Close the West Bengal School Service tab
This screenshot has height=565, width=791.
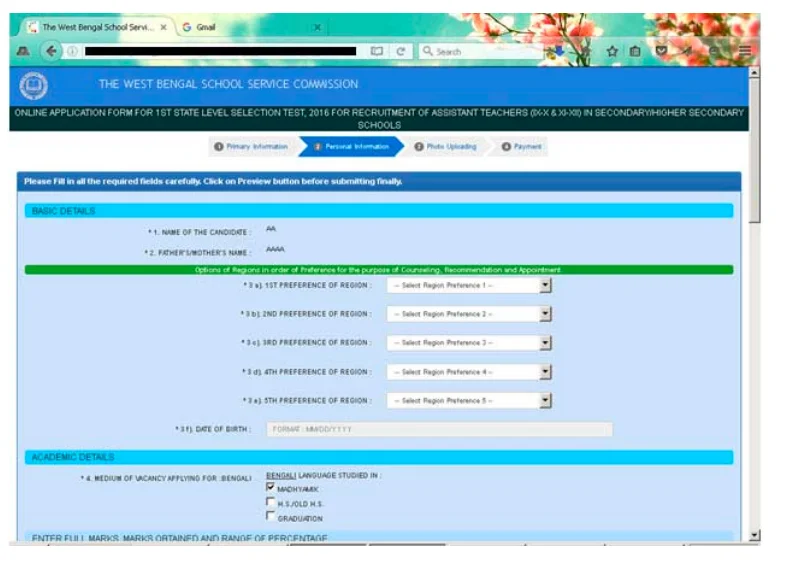pyautogui.click(x=163, y=27)
